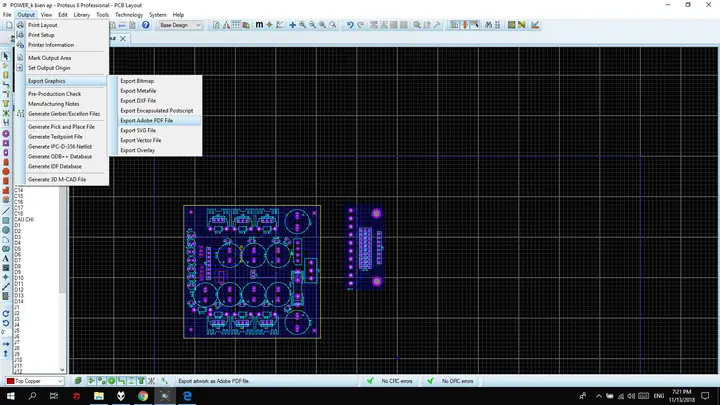Select component D10 in the list
The image size is (720, 405).
19,278
